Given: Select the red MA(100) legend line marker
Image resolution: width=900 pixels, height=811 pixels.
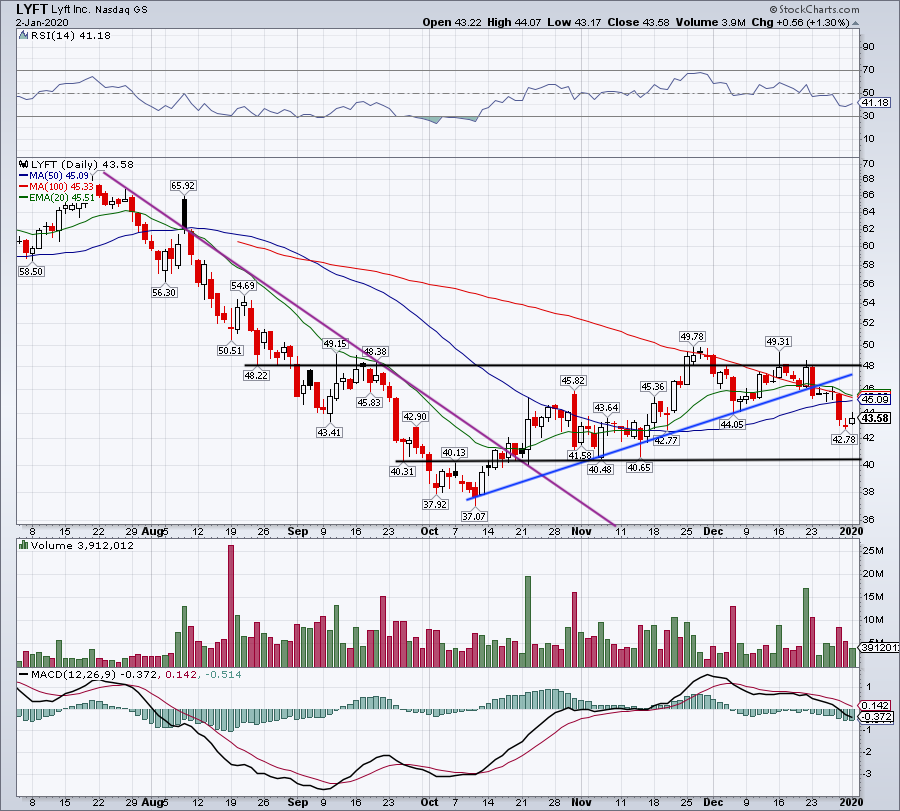Looking at the screenshot, I should click(24, 187).
